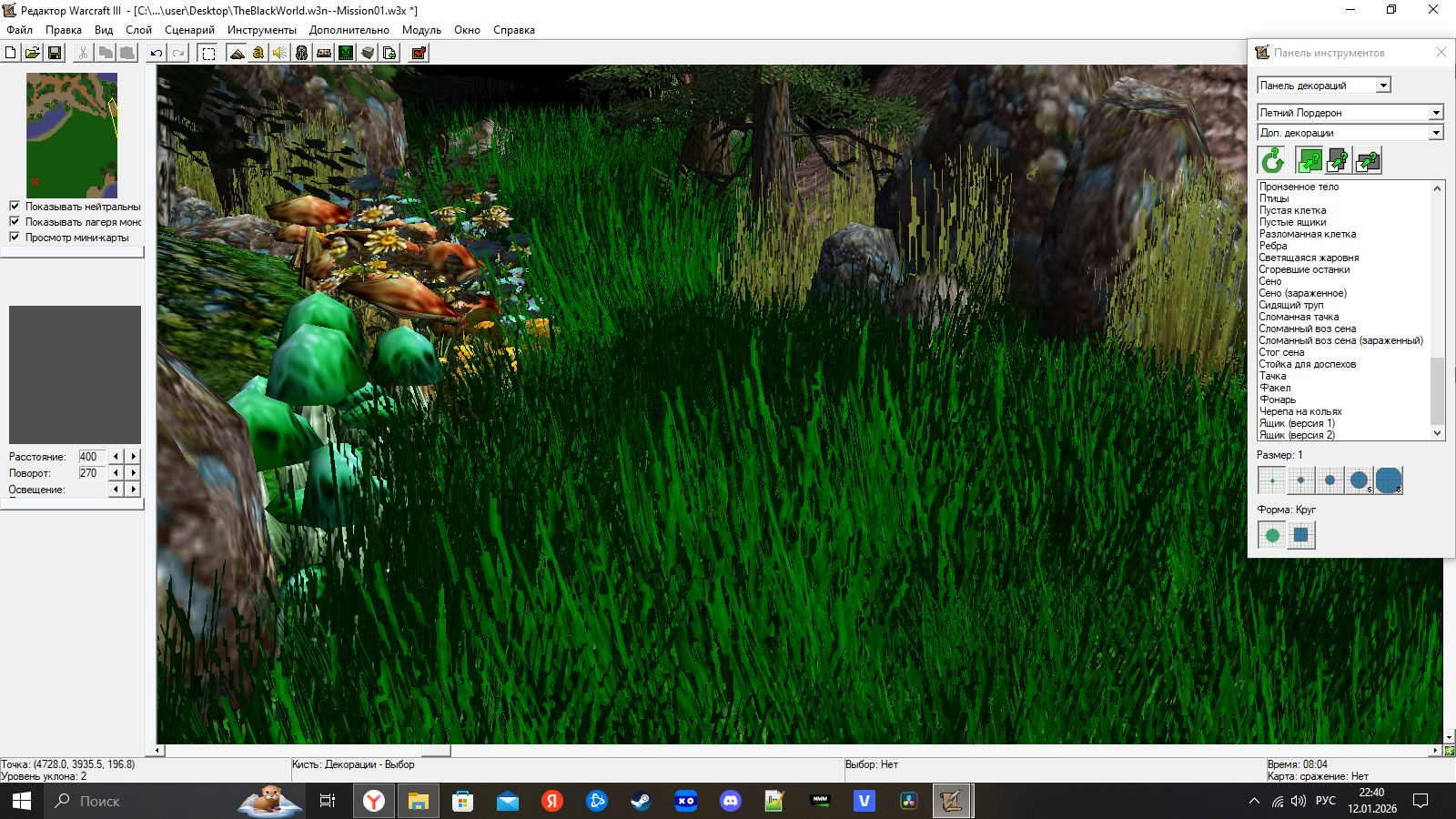The height and width of the screenshot is (819, 1456).
Task: Open the Object Manager cube icon
Action: click(368, 53)
